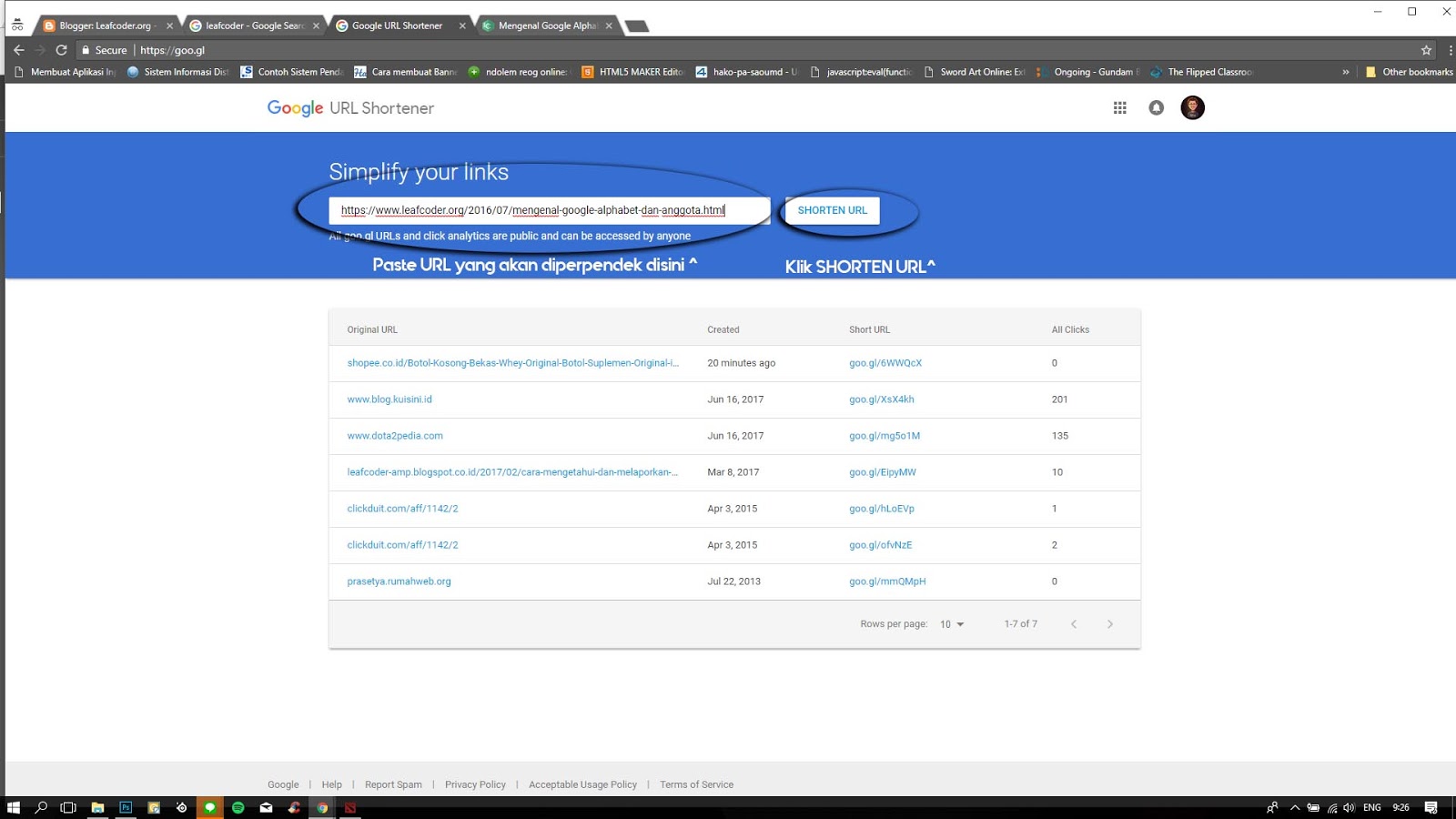Expand hidden system tray icons
1456x819 pixels.
[1295, 807]
